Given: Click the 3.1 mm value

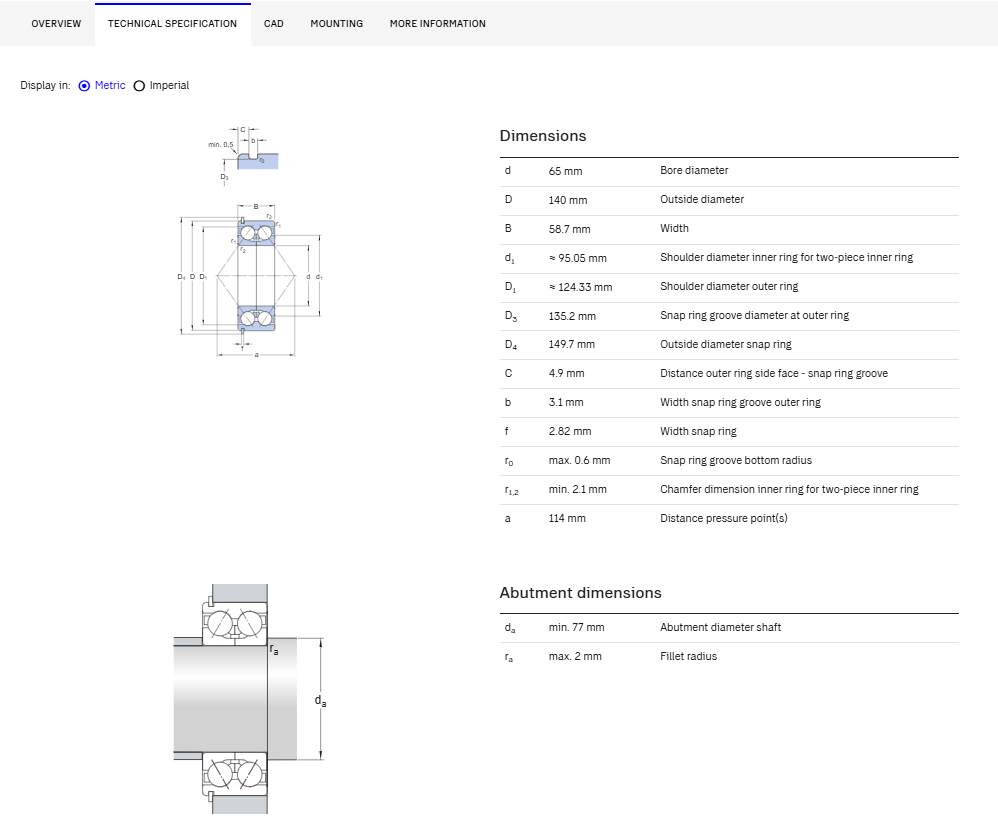Looking at the screenshot, I should click(x=566, y=402).
